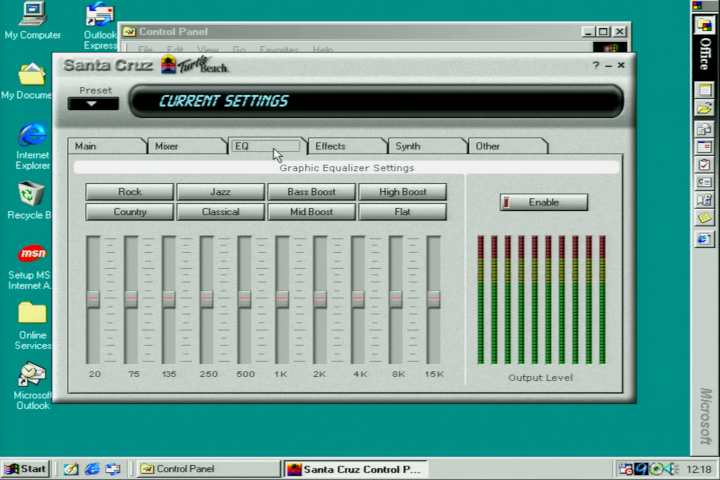Viewport: 720px width, 480px height.
Task: Switch to the Other tab
Action: click(x=507, y=146)
